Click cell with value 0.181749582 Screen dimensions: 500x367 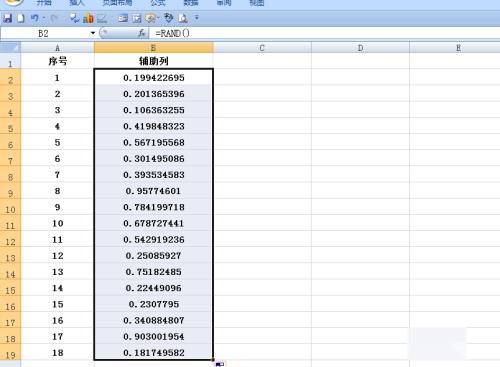(x=153, y=353)
